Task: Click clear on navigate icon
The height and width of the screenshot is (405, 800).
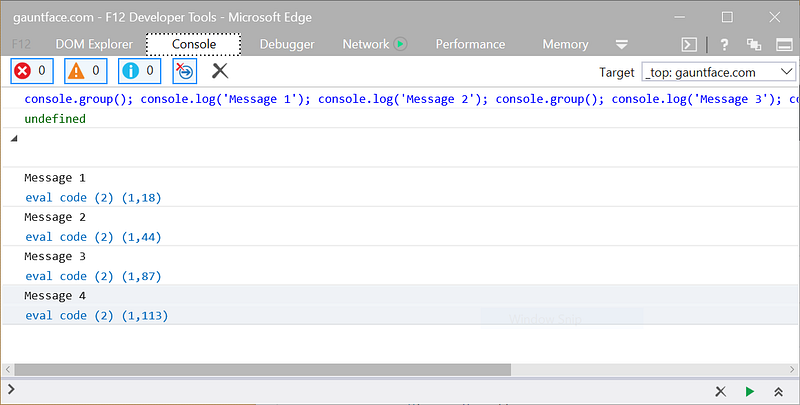Action: 185,71
